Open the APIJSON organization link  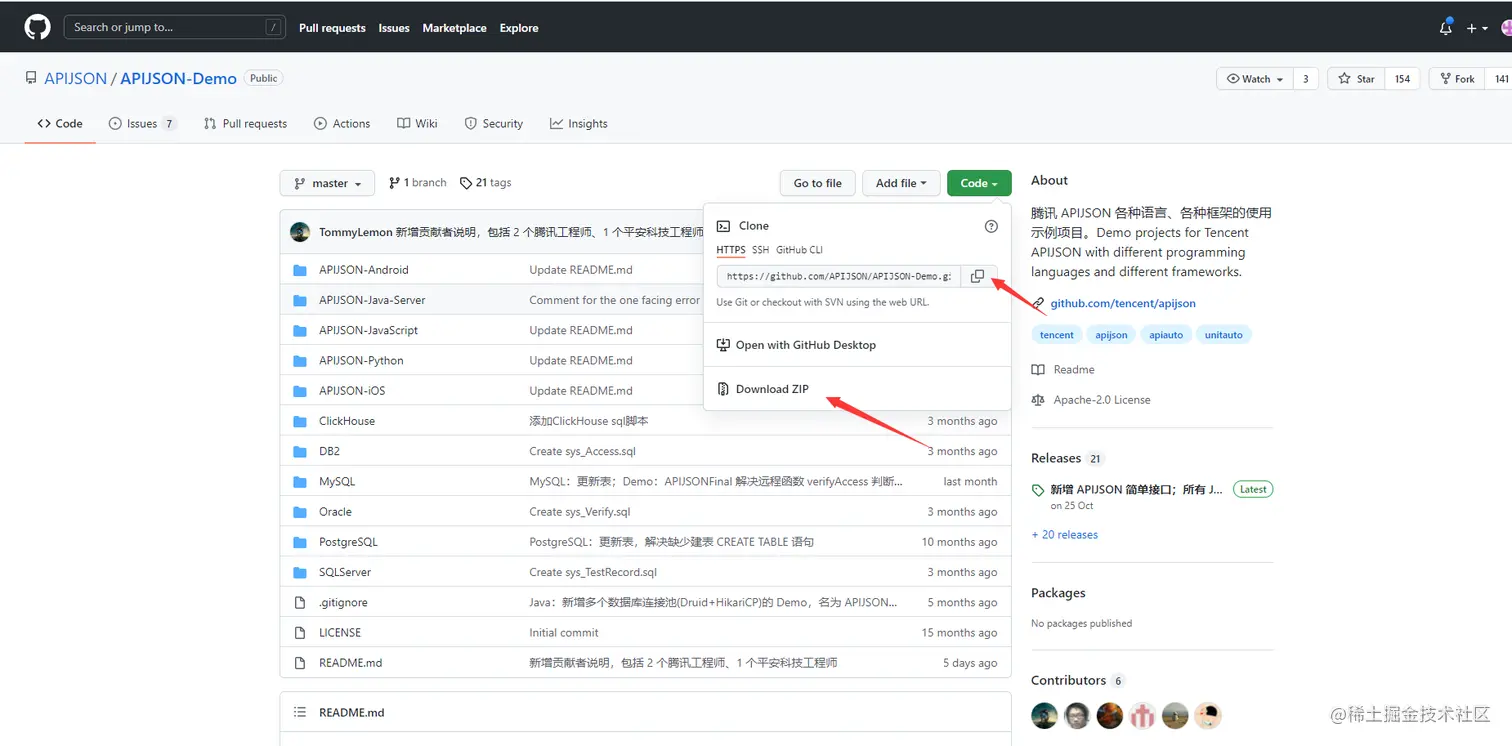75,79
